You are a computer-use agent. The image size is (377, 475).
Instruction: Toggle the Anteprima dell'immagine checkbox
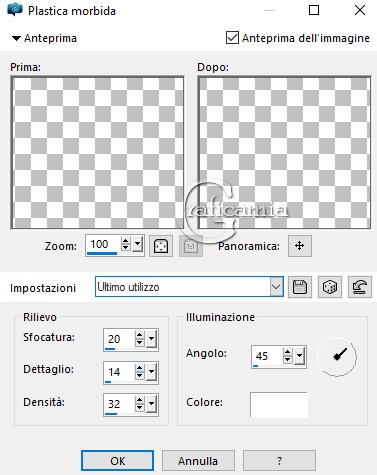[232, 38]
